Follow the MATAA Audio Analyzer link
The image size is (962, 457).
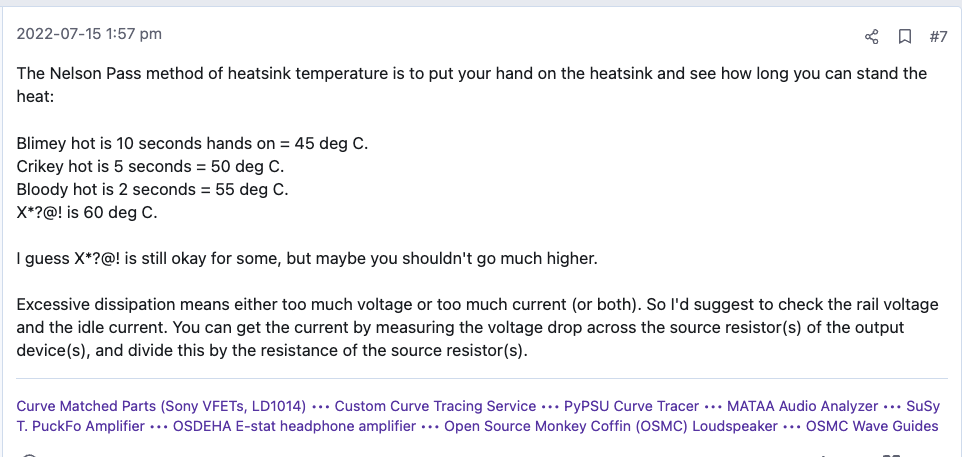(802, 406)
